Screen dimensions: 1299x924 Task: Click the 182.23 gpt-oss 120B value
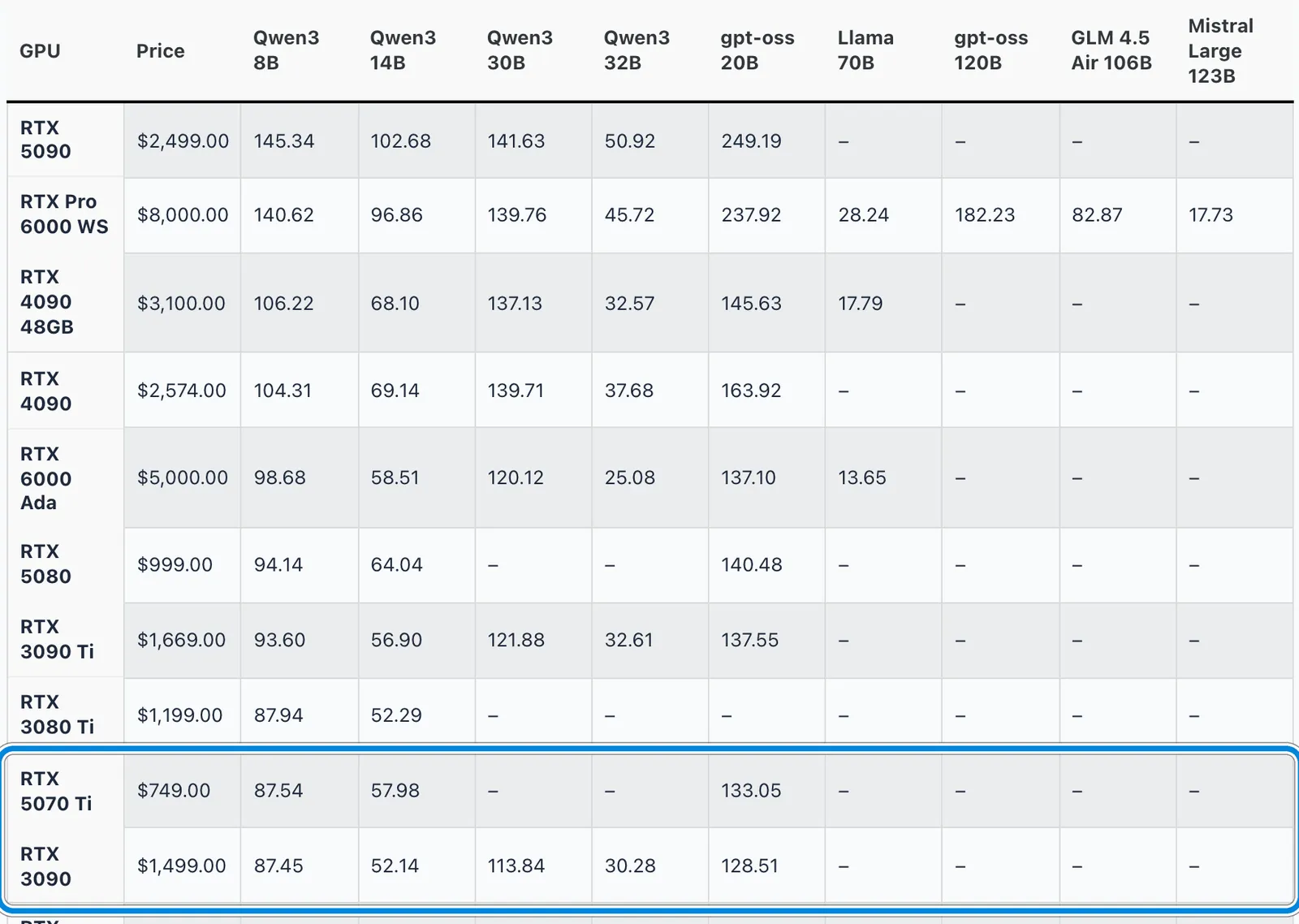pos(985,215)
